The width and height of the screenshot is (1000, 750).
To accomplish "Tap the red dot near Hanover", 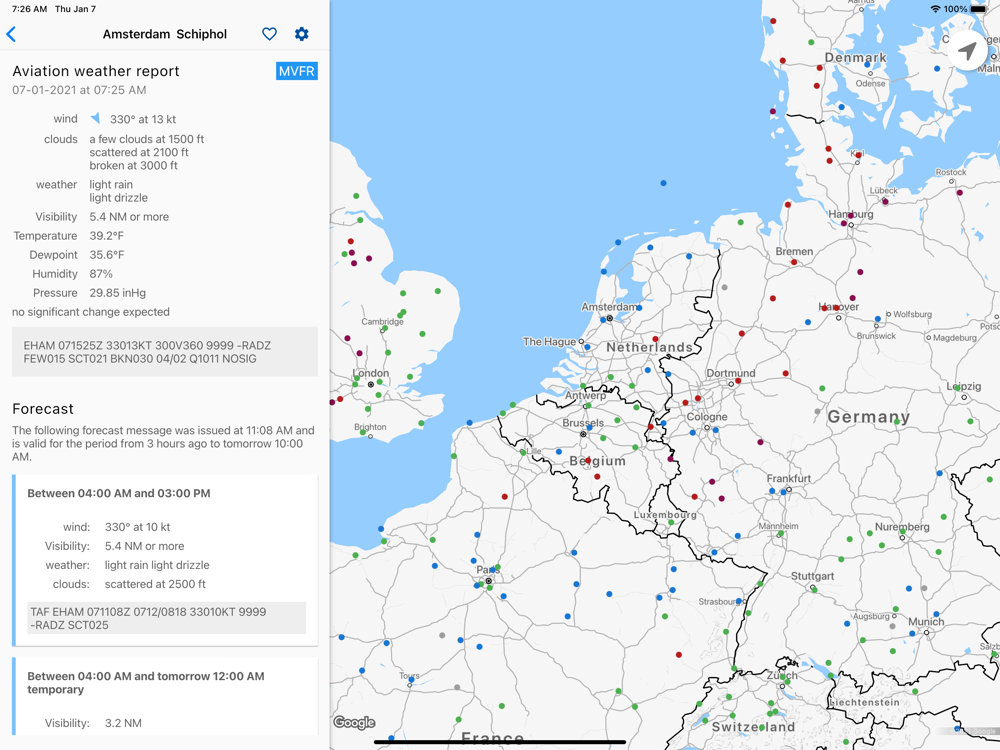I will [x=836, y=308].
